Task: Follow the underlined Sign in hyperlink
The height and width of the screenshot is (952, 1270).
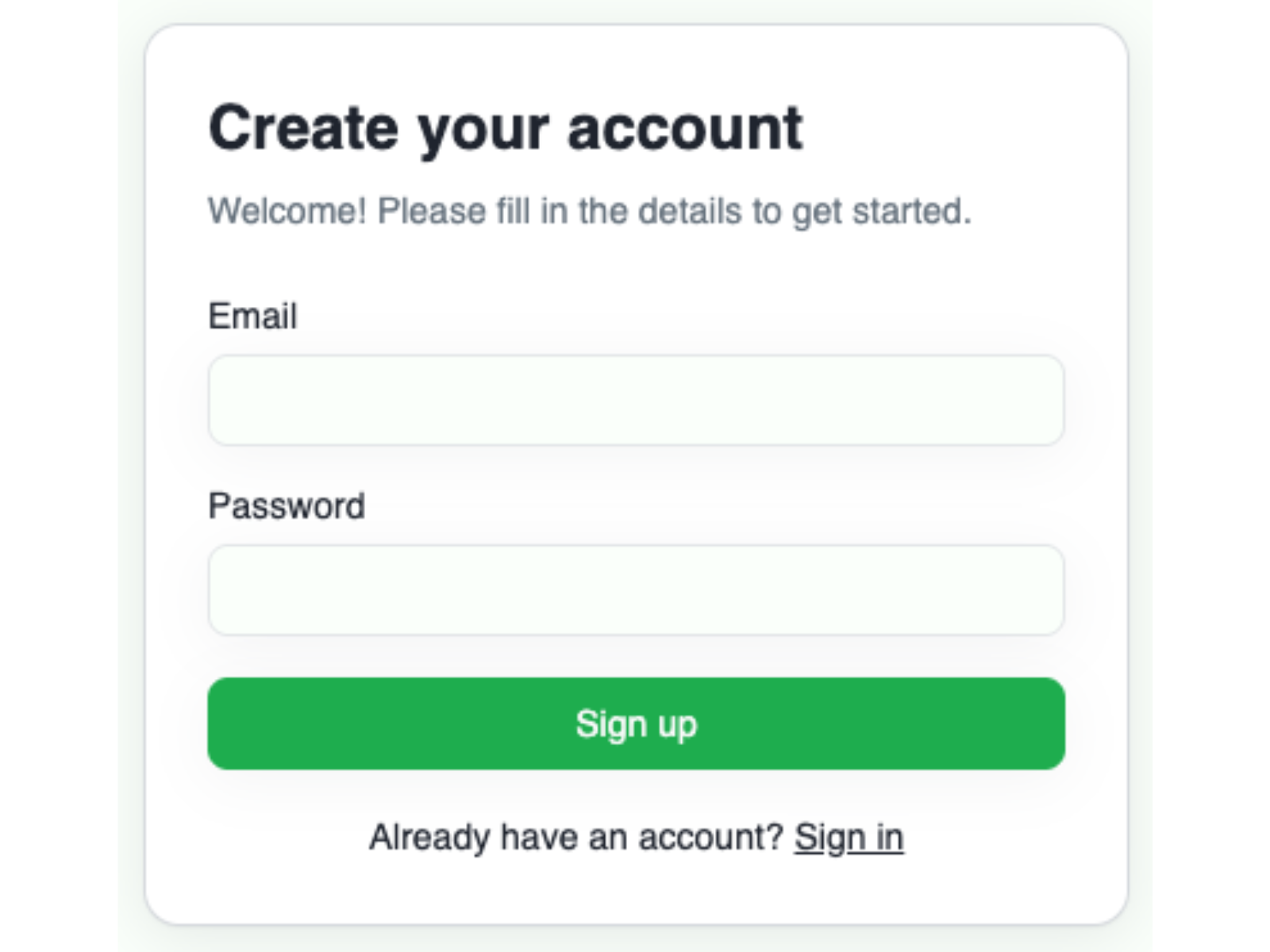Action: click(849, 837)
